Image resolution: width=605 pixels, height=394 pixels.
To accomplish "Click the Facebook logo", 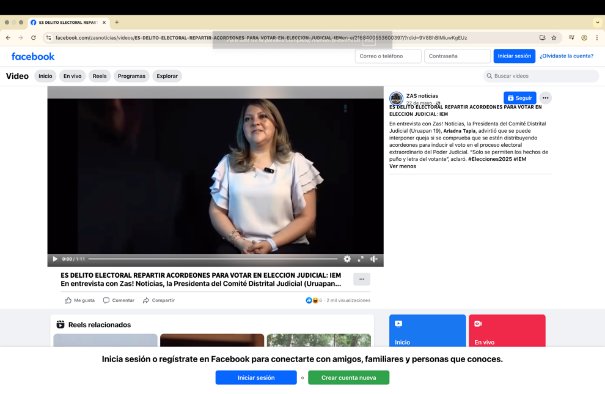I will [x=33, y=56].
